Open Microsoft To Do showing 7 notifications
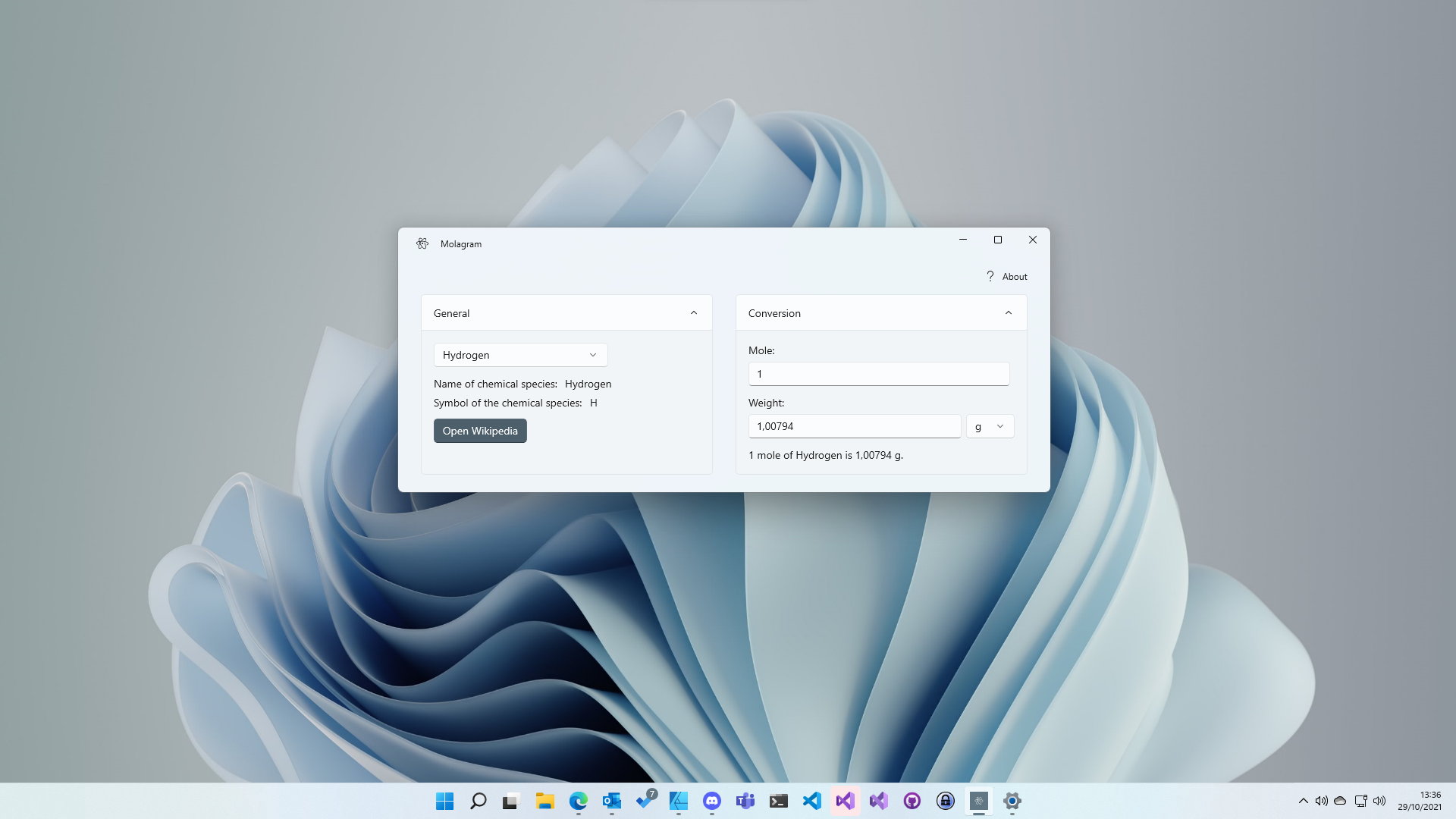The width and height of the screenshot is (1456, 819). coord(645,801)
